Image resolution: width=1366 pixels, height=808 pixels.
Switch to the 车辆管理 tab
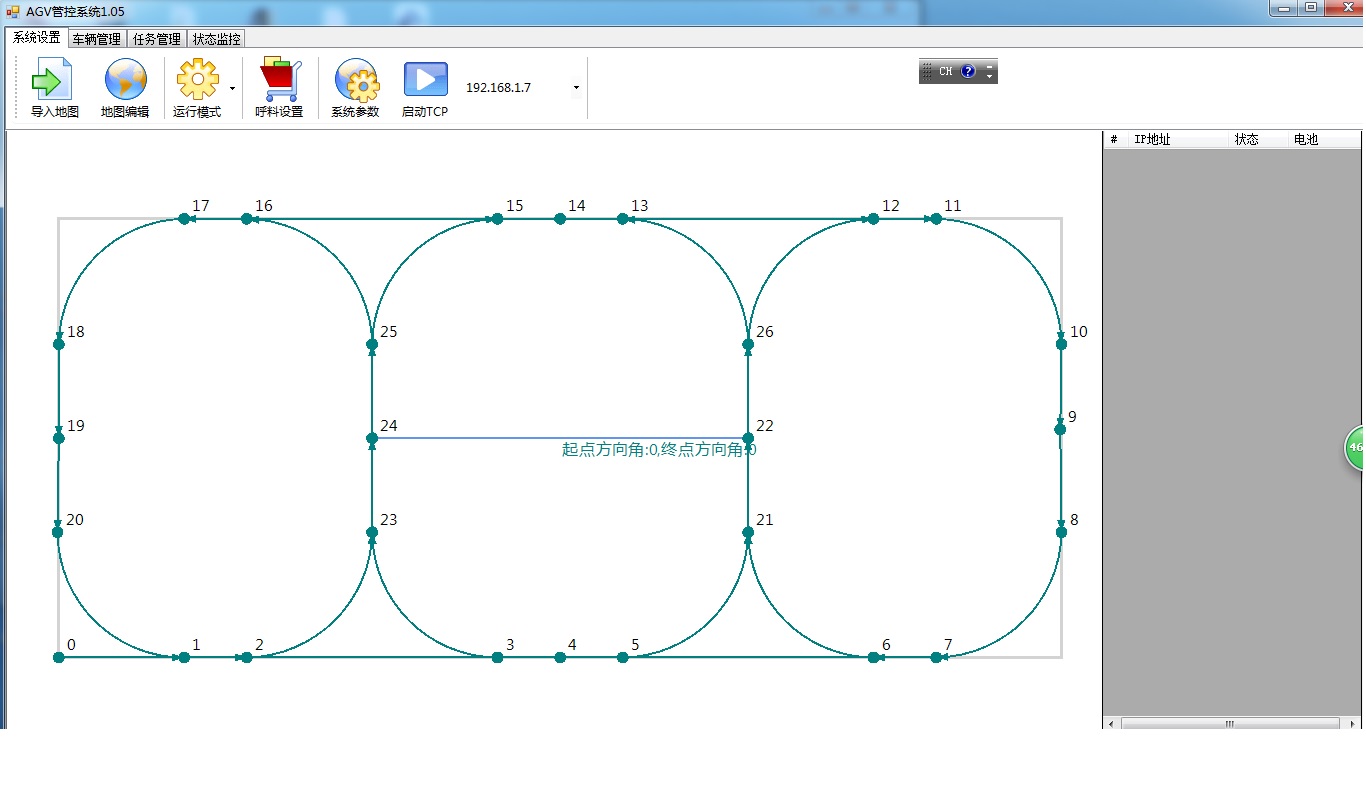[x=96, y=39]
